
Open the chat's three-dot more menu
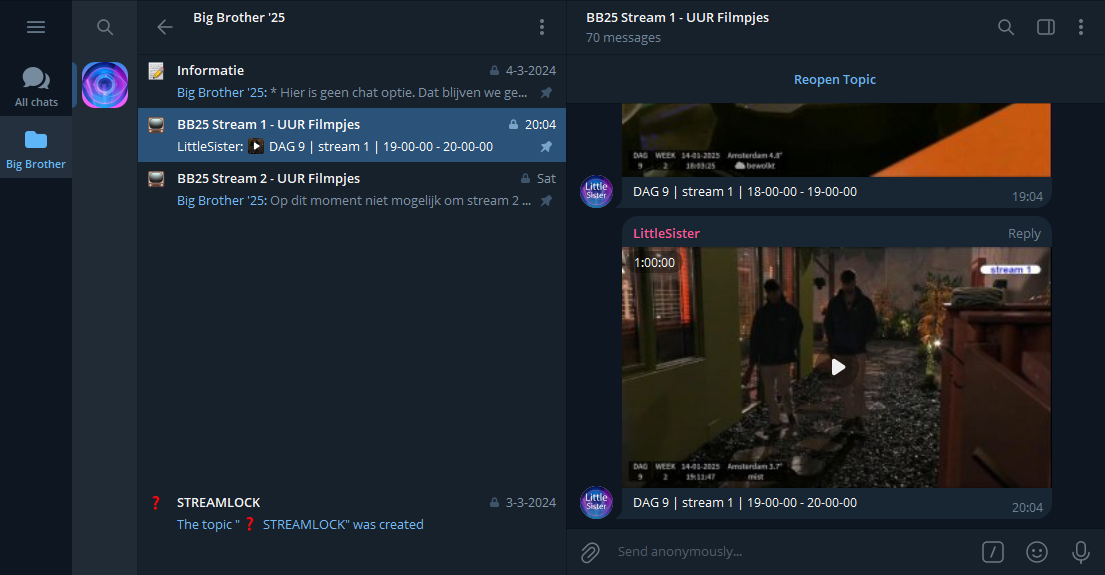coord(1080,27)
